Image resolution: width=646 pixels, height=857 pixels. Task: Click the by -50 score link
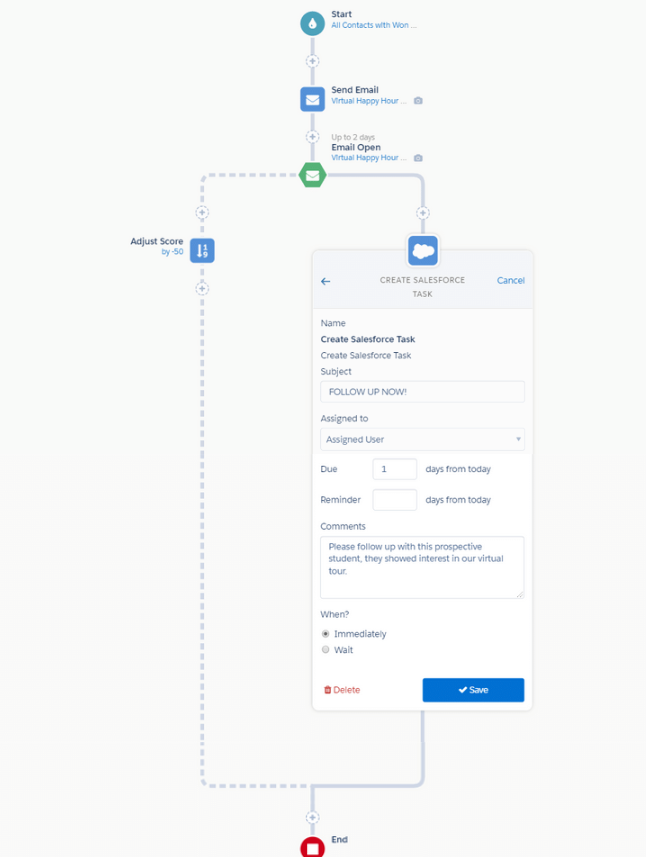172,252
